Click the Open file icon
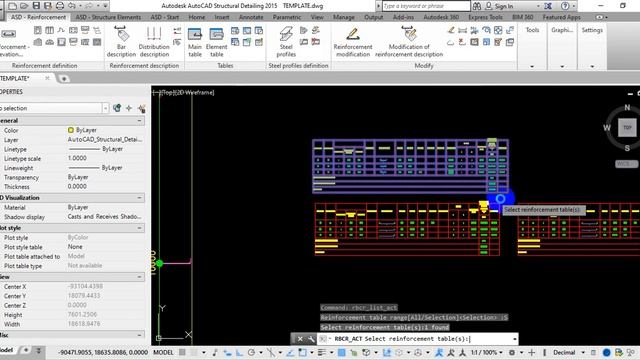This screenshot has height=360, width=640. [x=24, y=6]
